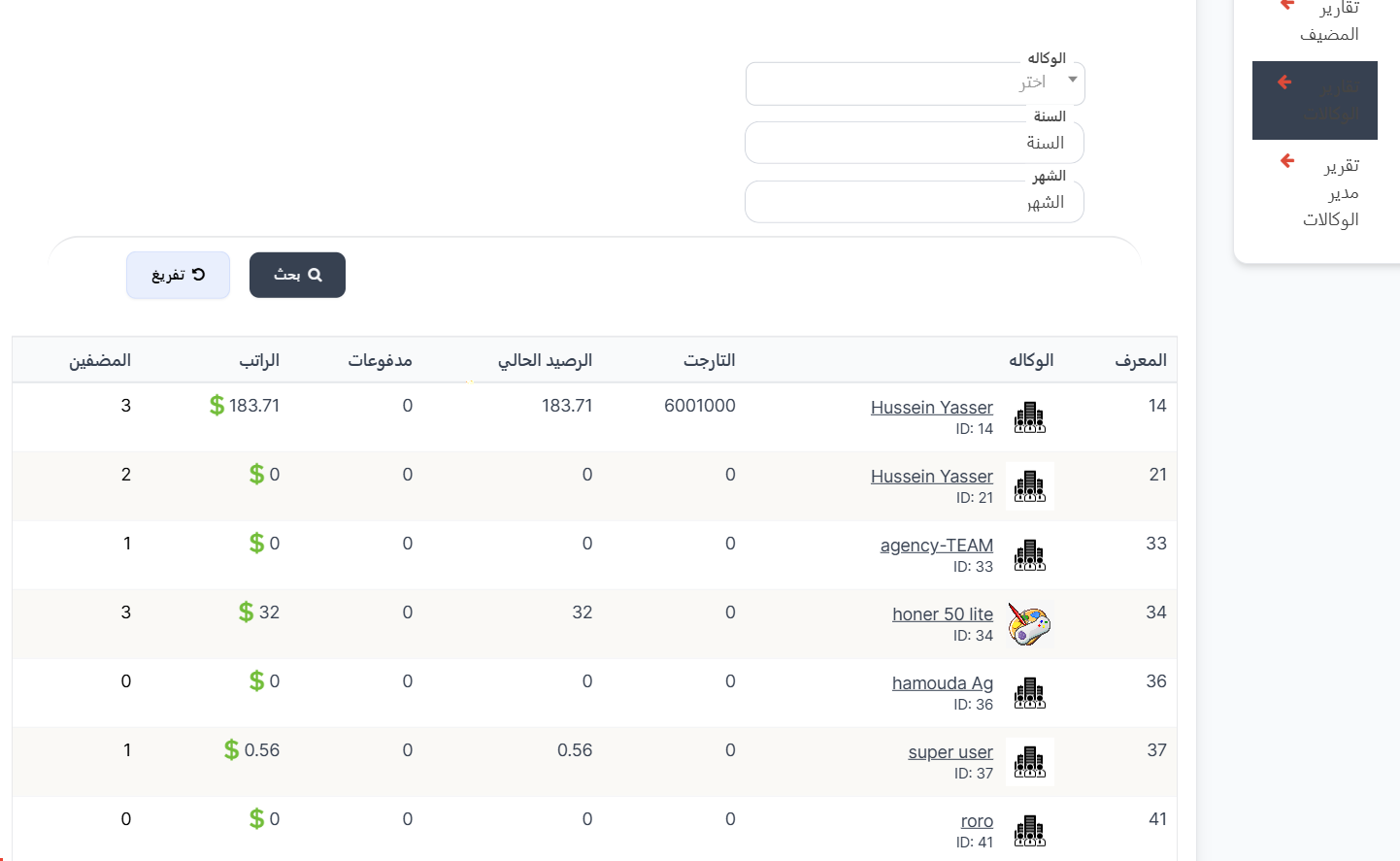The image size is (1400, 861).
Task: Click the ID cell showing 33
Action: click(x=1156, y=544)
